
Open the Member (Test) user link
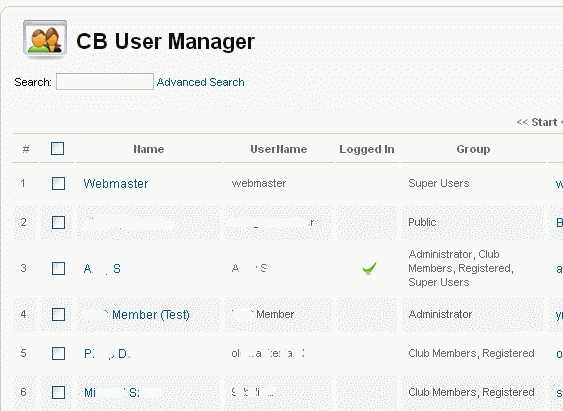pos(151,315)
